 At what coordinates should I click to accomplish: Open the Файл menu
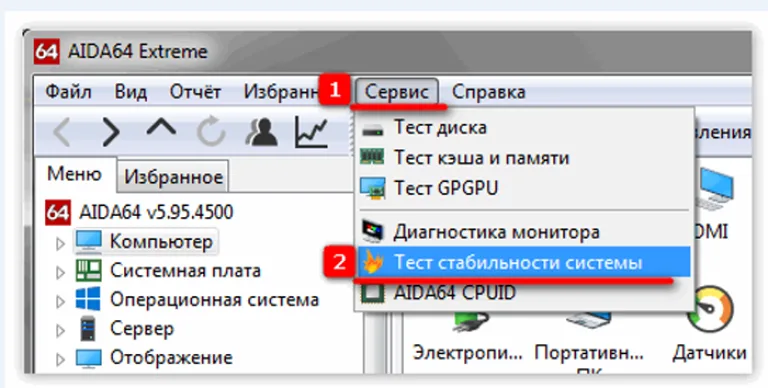point(68,92)
